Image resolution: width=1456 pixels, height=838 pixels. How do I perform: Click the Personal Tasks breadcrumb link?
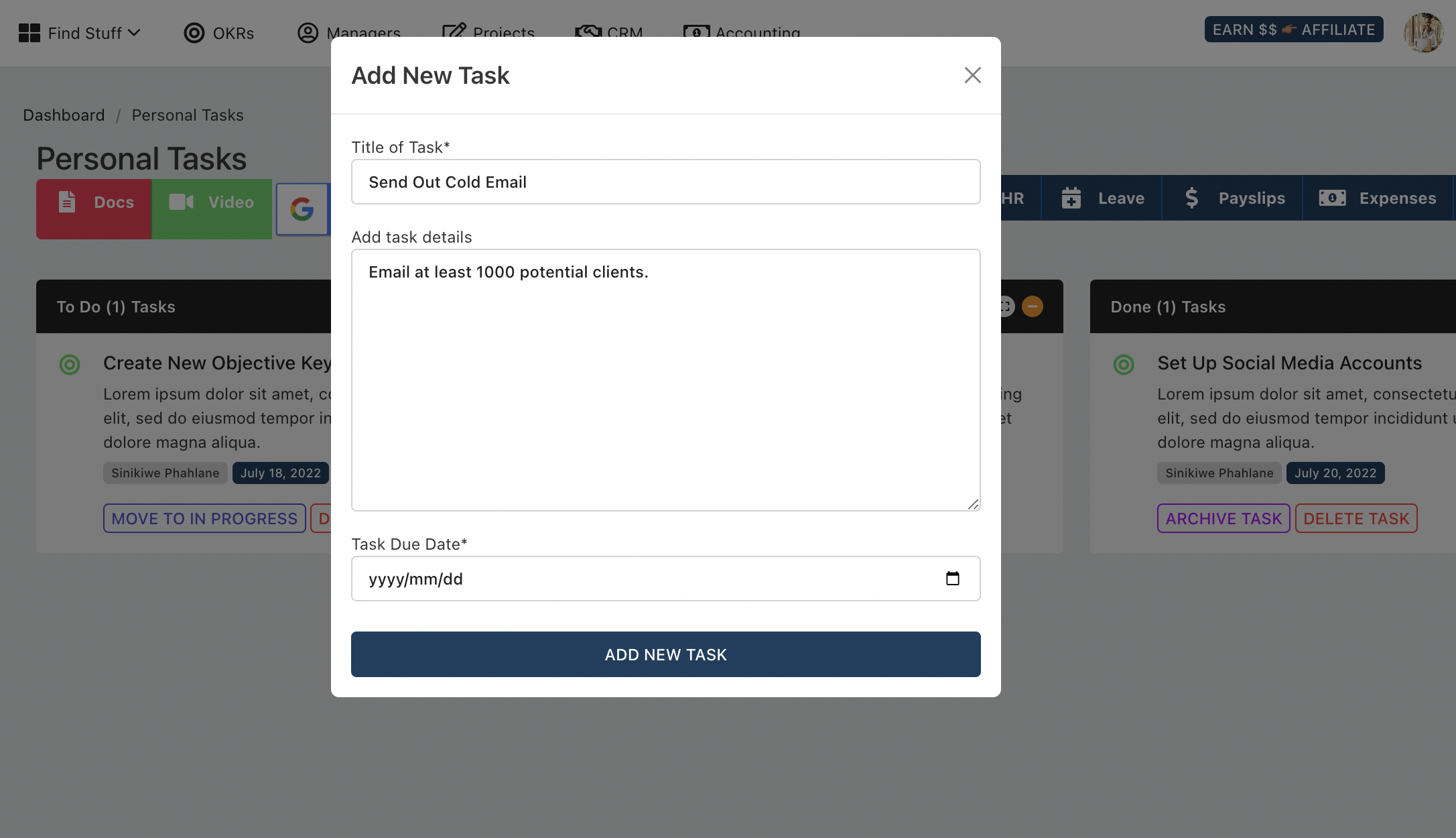point(187,113)
